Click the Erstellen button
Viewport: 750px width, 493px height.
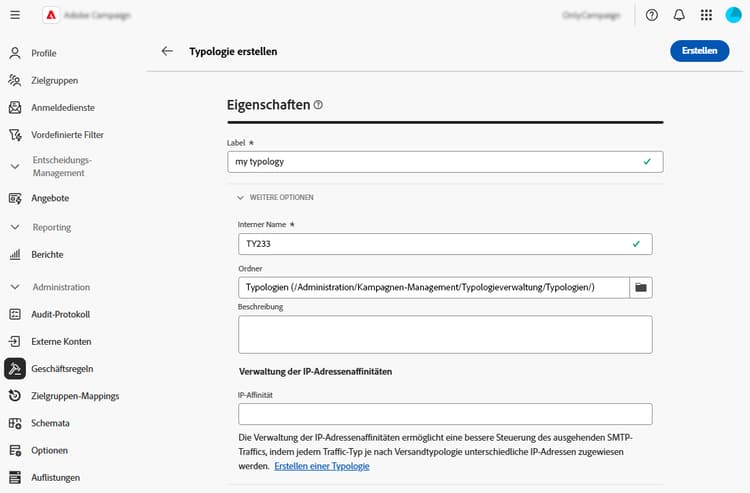click(x=699, y=51)
